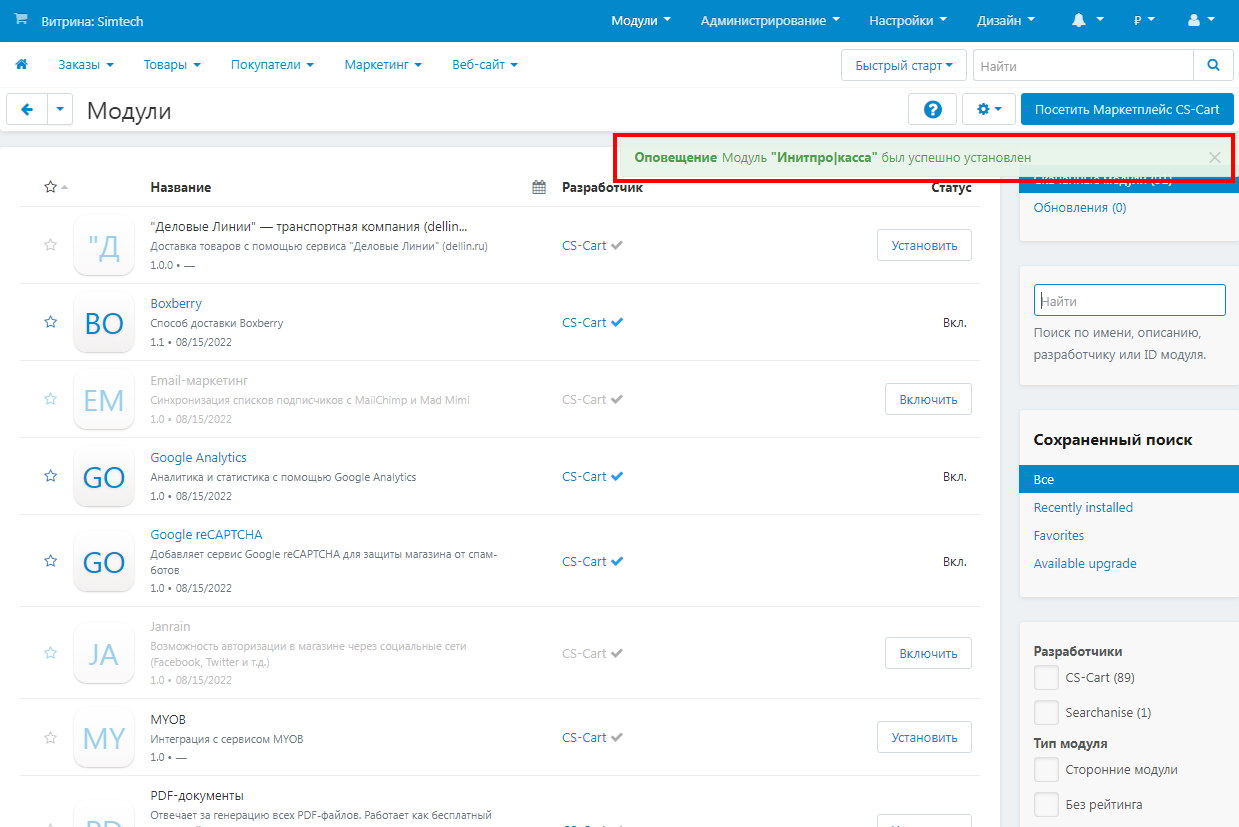Click the calendar icon in table header
The width and height of the screenshot is (1239, 827).
[539, 187]
